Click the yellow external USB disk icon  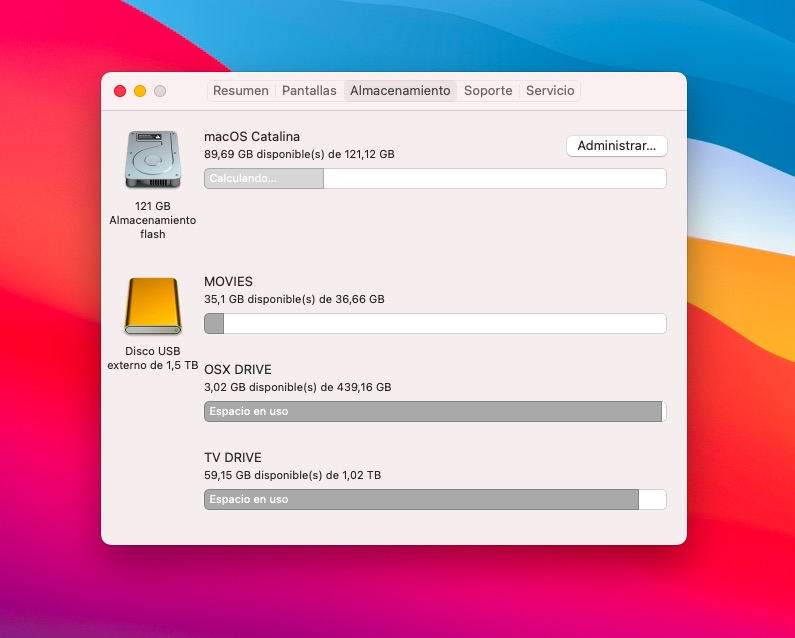point(152,306)
